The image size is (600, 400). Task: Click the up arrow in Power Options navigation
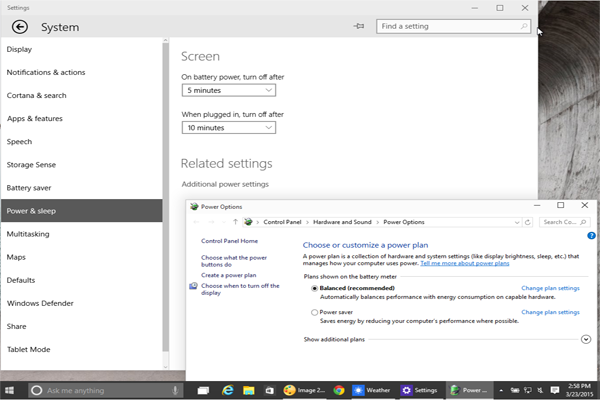(235, 221)
